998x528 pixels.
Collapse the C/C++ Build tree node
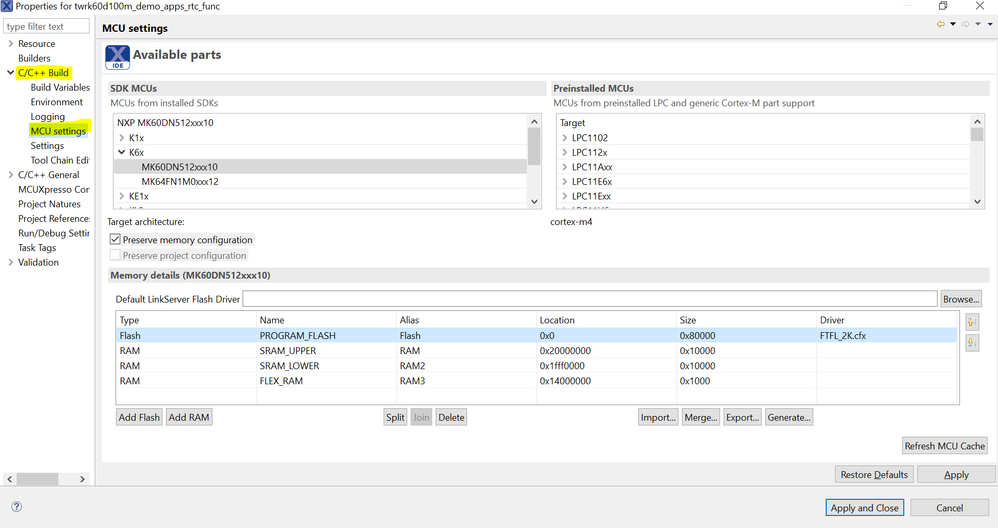10,73
